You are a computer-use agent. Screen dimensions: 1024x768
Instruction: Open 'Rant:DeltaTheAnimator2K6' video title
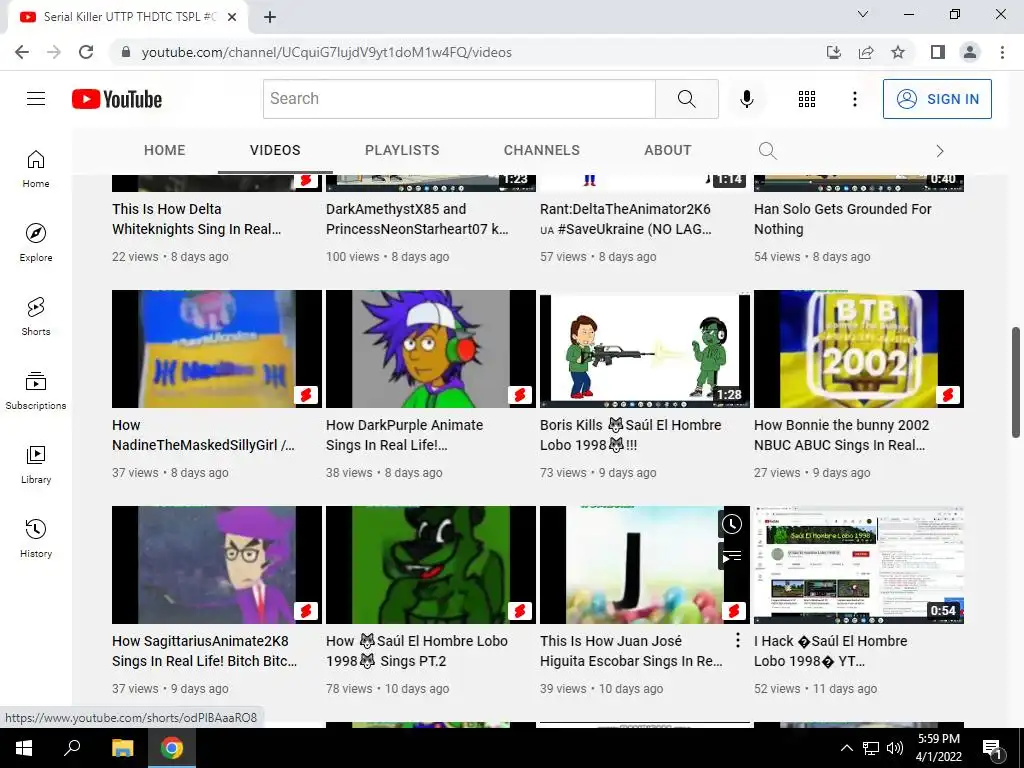click(x=626, y=219)
